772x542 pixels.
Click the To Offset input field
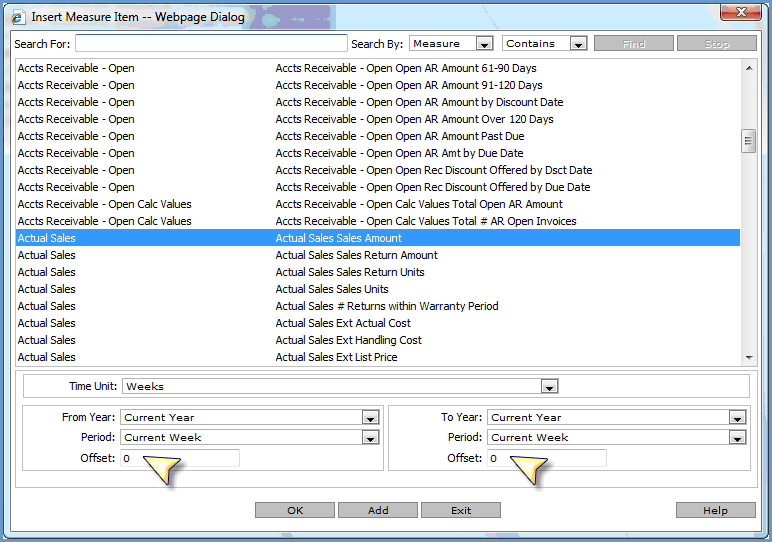547,458
